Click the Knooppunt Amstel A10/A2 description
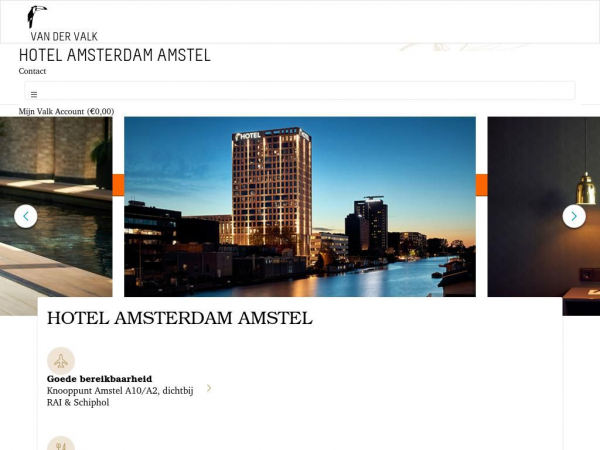The height and width of the screenshot is (450, 600). [x=119, y=396]
